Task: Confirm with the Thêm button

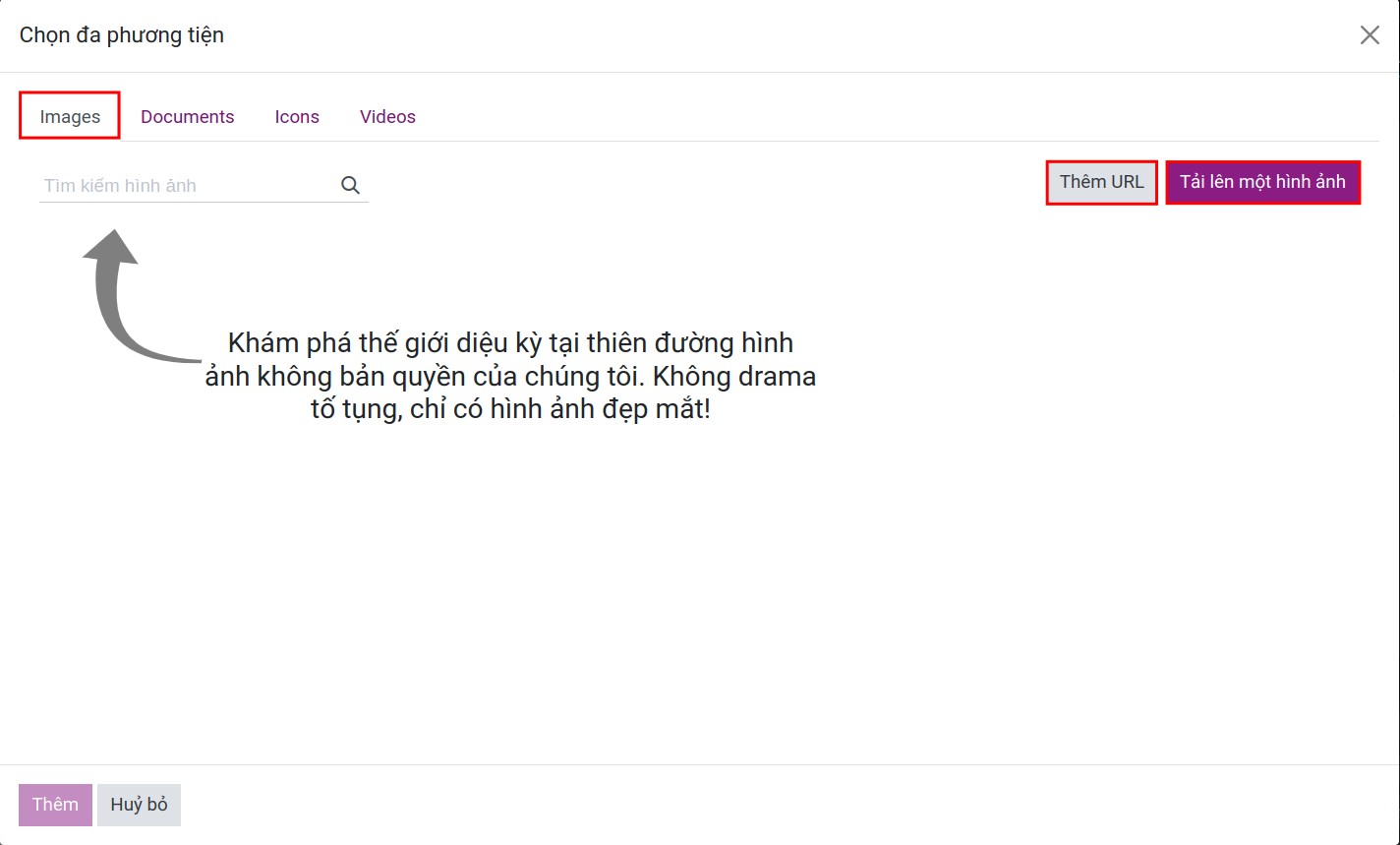Action: click(55, 805)
